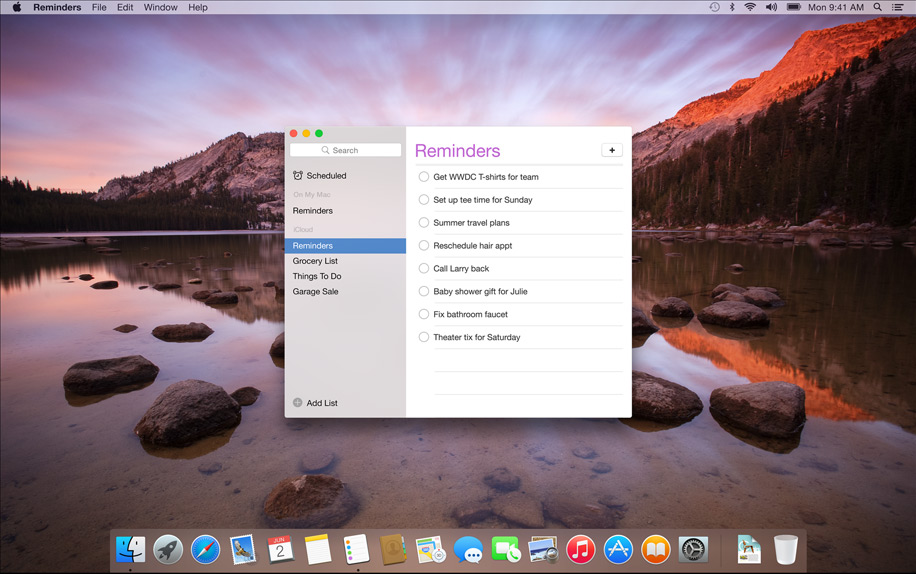Open the File menu
Viewport: 916px width, 574px height.
tap(99, 7)
